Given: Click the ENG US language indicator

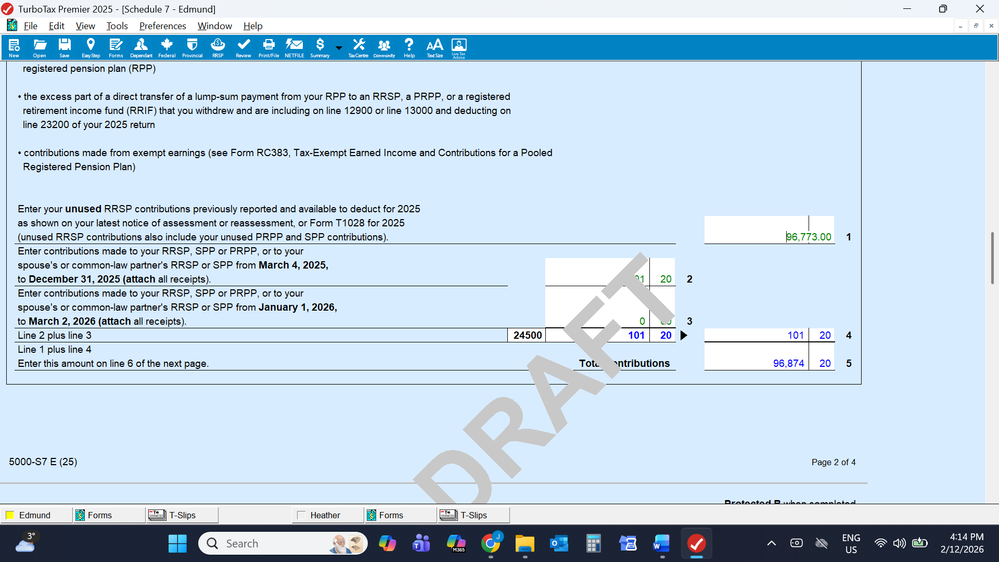Looking at the screenshot, I should tap(851, 544).
